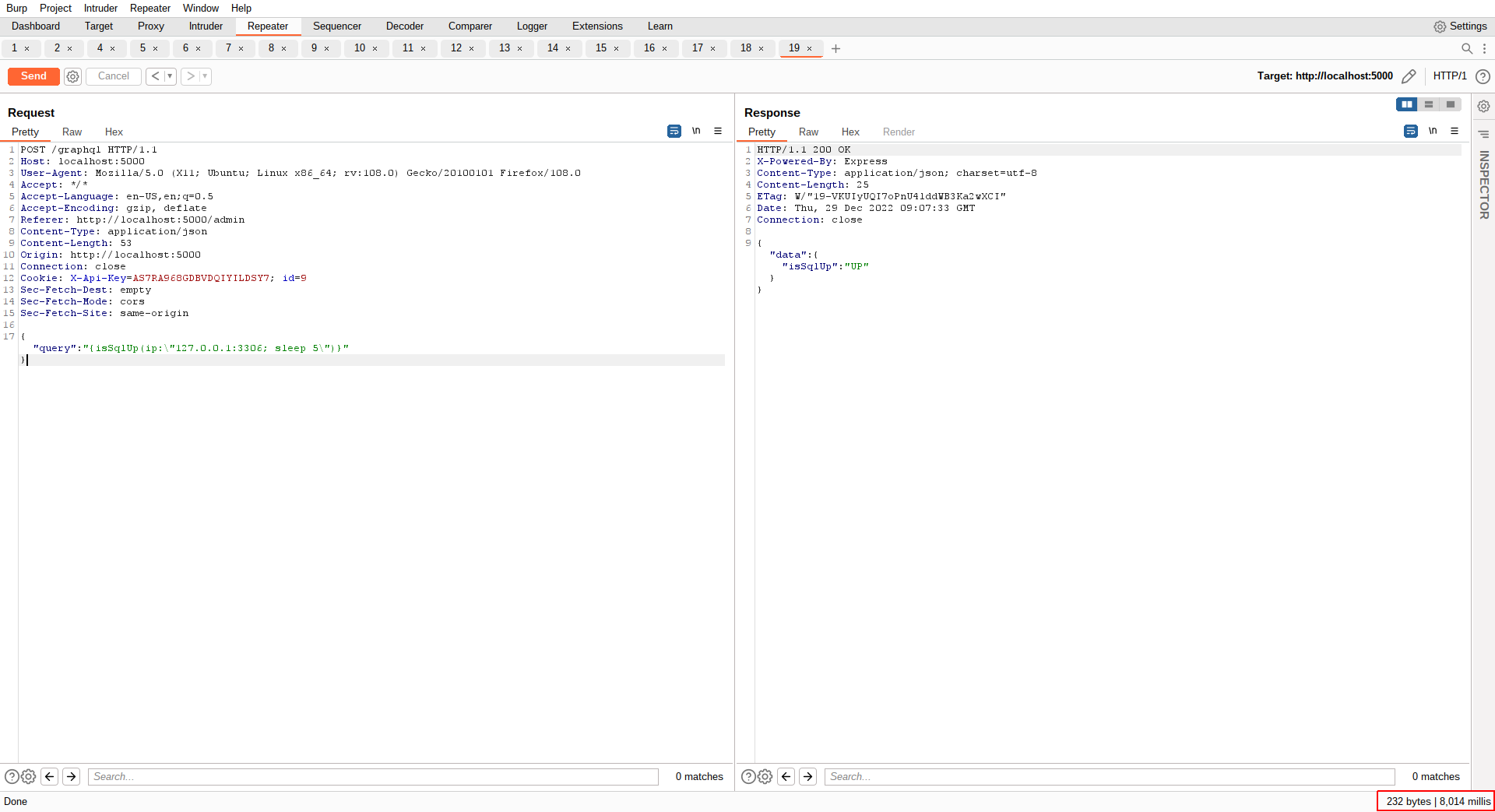
Task: Open the Project menu
Action: click(55, 8)
